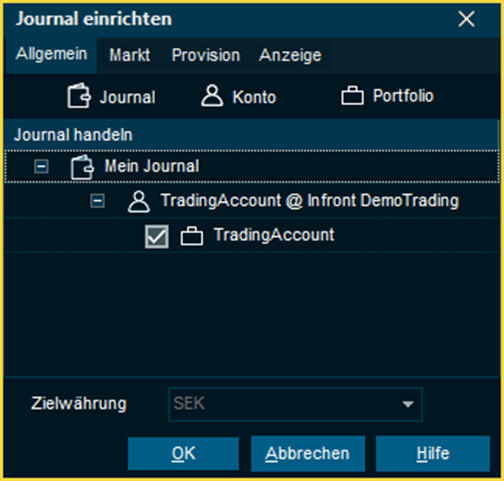The width and height of the screenshot is (504, 481).
Task: Switch to the Allgemein tab
Action: click(51, 54)
